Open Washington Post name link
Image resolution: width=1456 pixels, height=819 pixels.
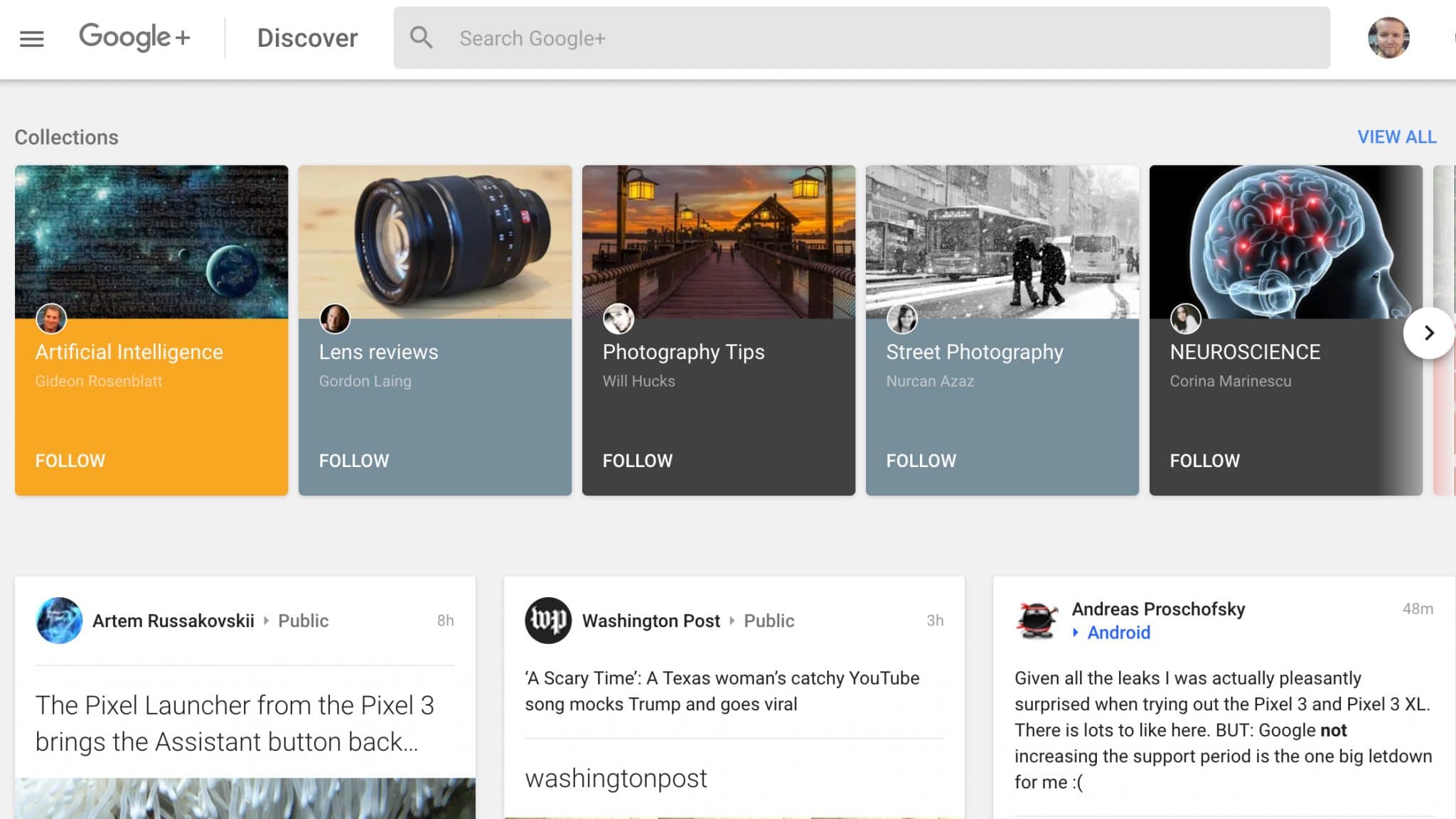(651, 621)
